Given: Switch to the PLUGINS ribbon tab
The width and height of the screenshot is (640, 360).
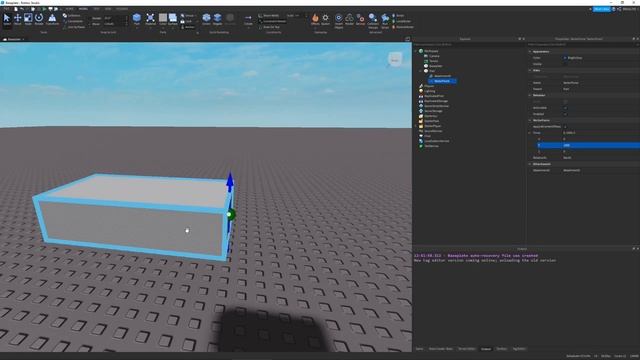Looking at the screenshot, I should tap(122, 9).
